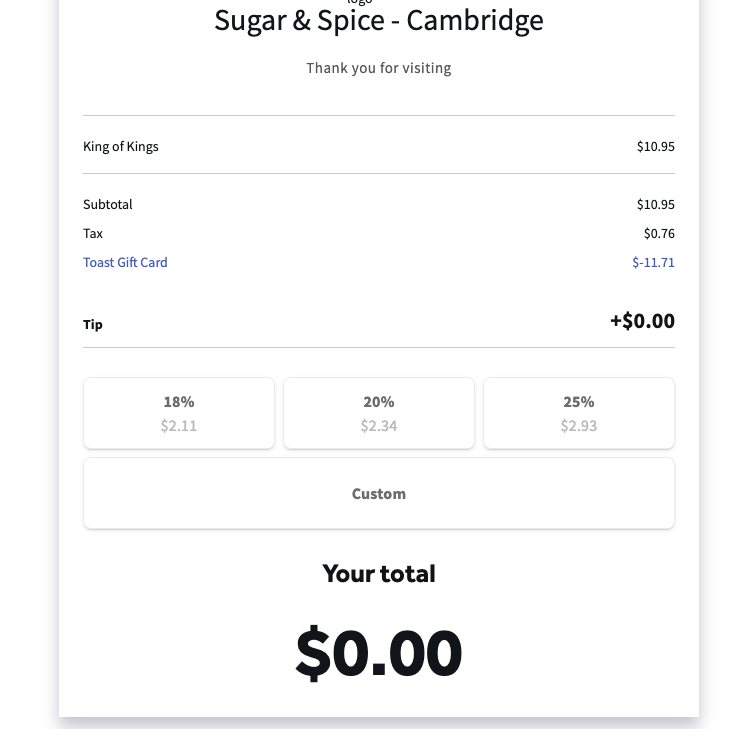This screenshot has width=749, height=729.
Task: Click the logo placeholder above the title
Action: pos(359,3)
